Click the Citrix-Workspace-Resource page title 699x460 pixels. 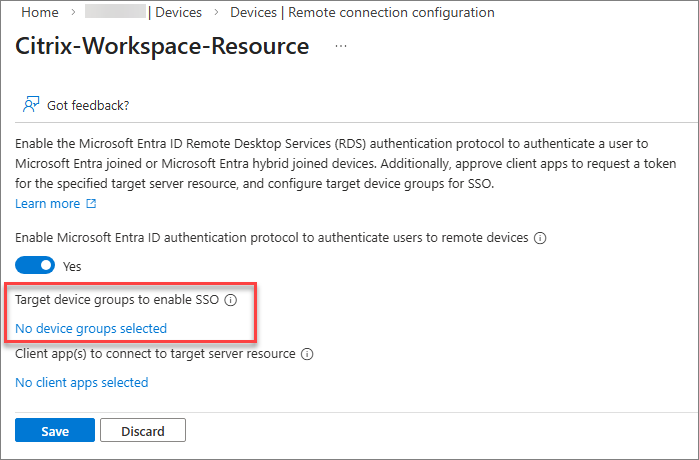[162, 47]
